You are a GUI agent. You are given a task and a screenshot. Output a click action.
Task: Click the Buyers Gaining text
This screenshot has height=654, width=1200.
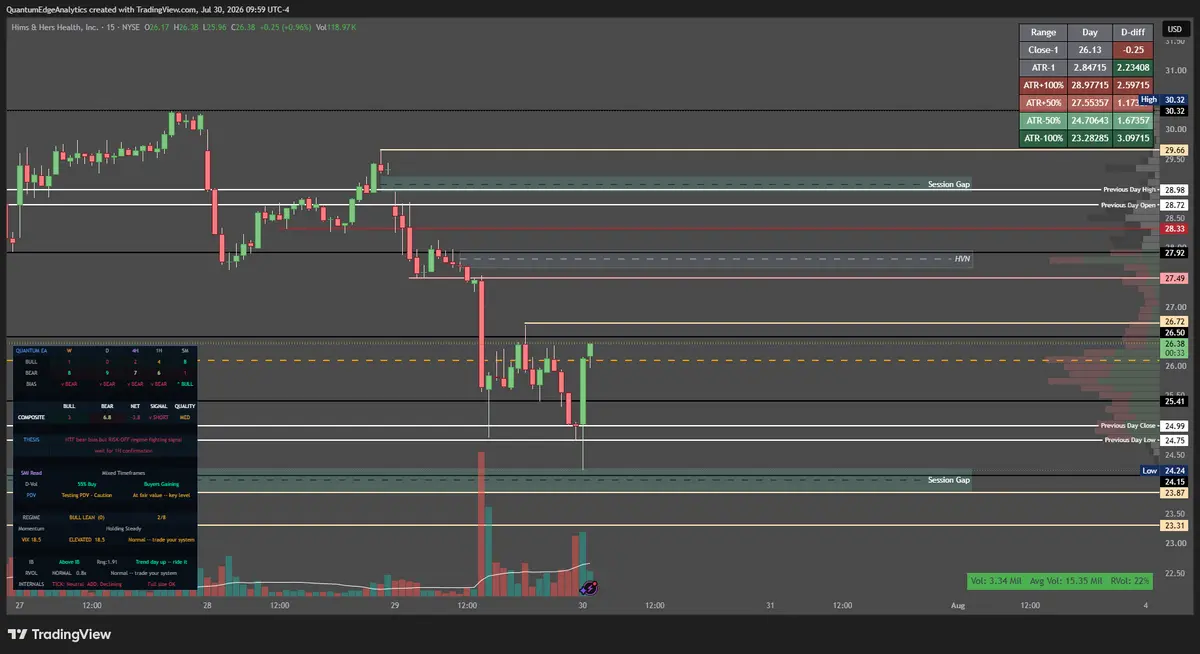(161, 484)
